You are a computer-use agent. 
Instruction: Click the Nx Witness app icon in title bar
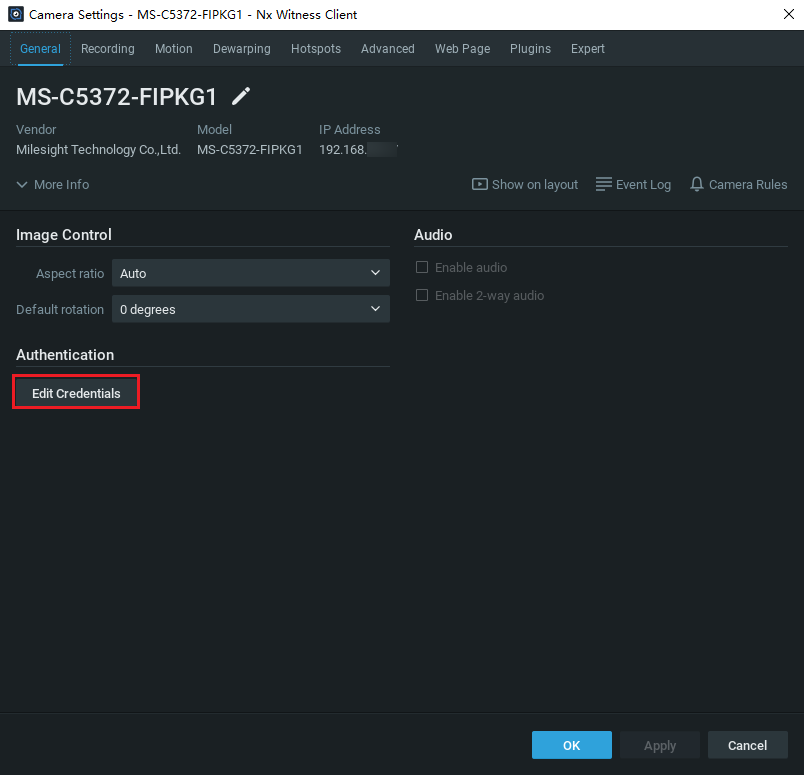[16, 14]
